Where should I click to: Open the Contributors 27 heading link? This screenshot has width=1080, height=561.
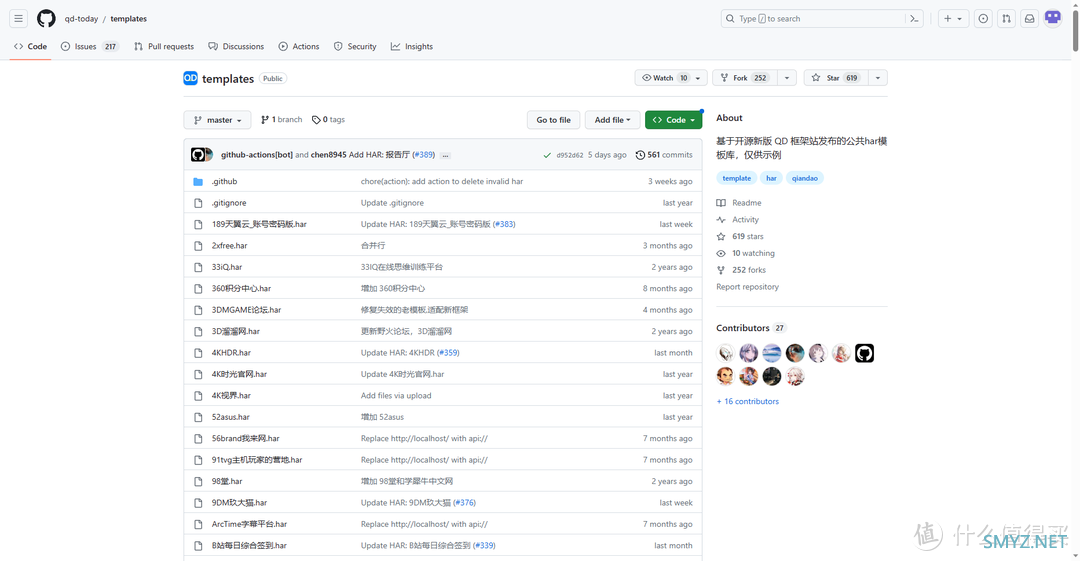pyautogui.click(x=750, y=328)
